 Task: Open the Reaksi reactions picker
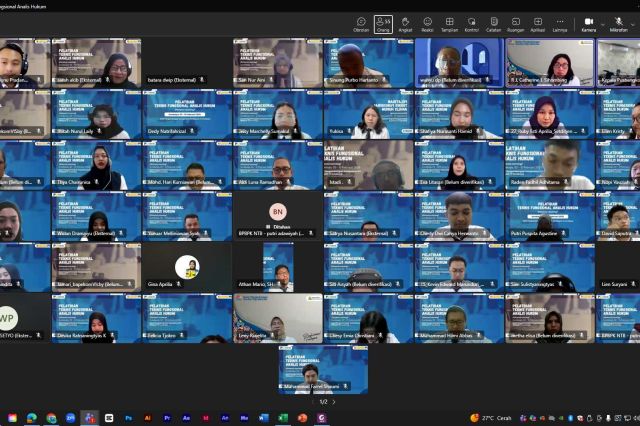click(x=427, y=23)
